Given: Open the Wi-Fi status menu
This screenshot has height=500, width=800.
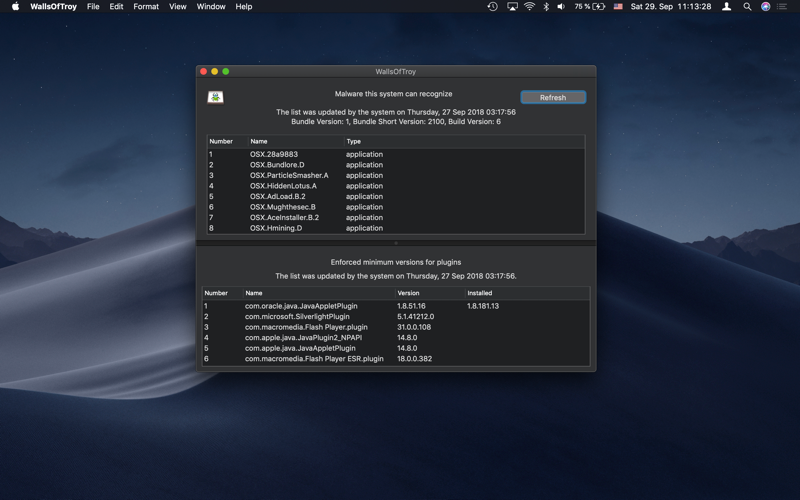Looking at the screenshot, I should coord(530,7).
